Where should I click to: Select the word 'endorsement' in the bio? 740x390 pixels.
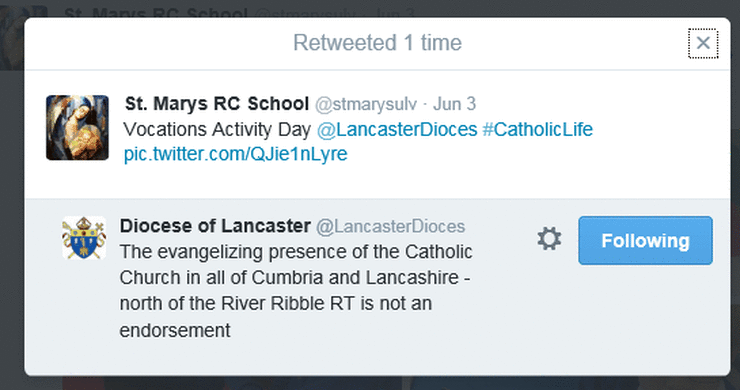[175, 330]
